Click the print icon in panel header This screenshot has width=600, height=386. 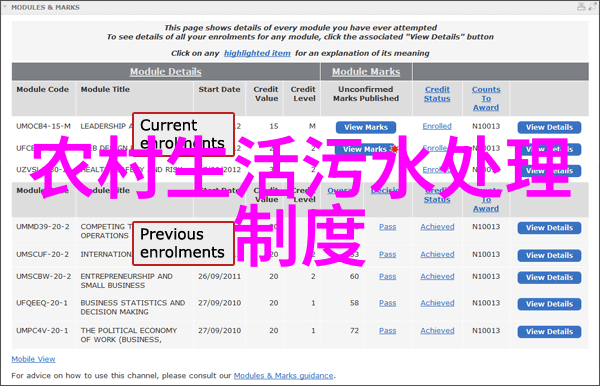(x=581, y=7)
